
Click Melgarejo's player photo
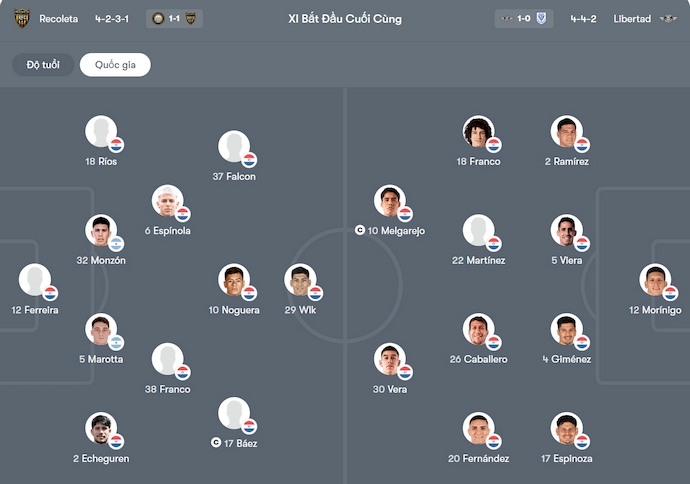(x=389, y=201)
